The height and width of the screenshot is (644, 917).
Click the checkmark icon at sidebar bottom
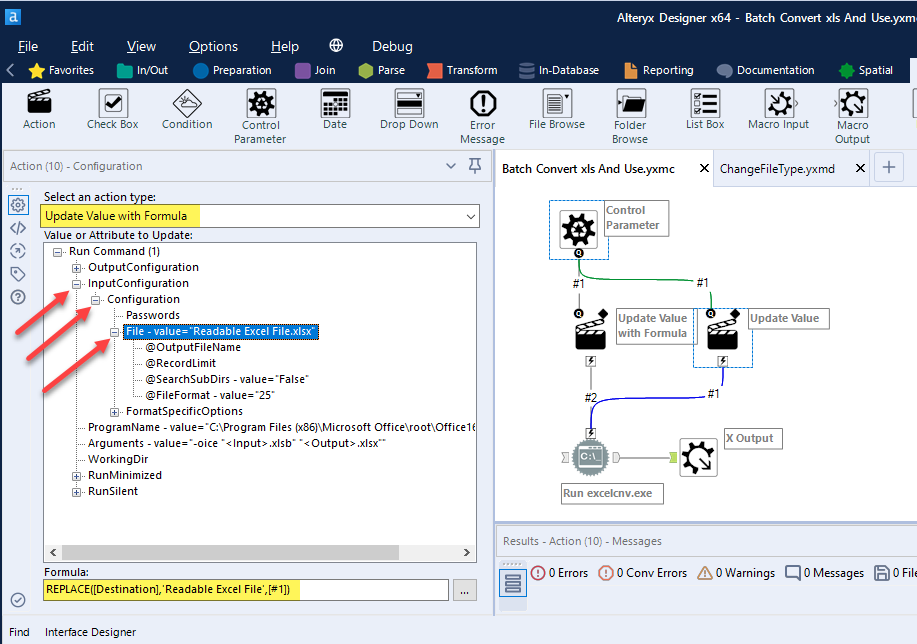tap(18, 600)
